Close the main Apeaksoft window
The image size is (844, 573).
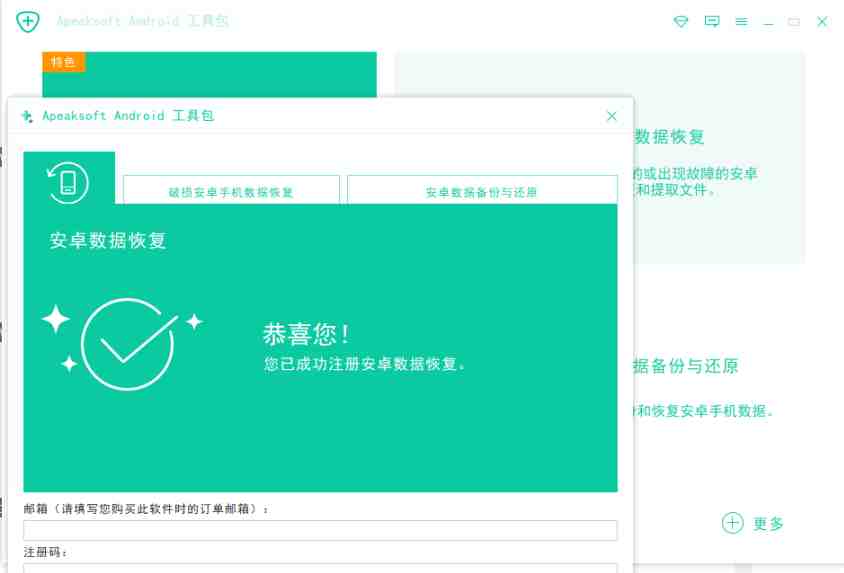(x=822, y=22)
